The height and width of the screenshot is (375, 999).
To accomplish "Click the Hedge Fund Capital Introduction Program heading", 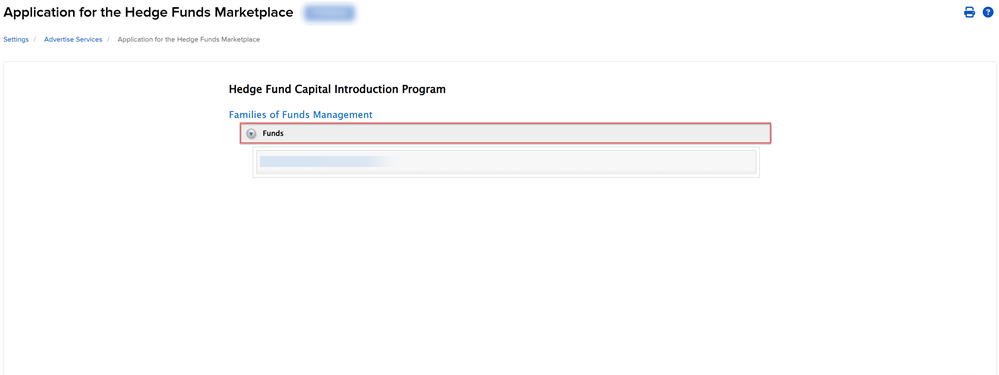I will [x=337, y=90].
